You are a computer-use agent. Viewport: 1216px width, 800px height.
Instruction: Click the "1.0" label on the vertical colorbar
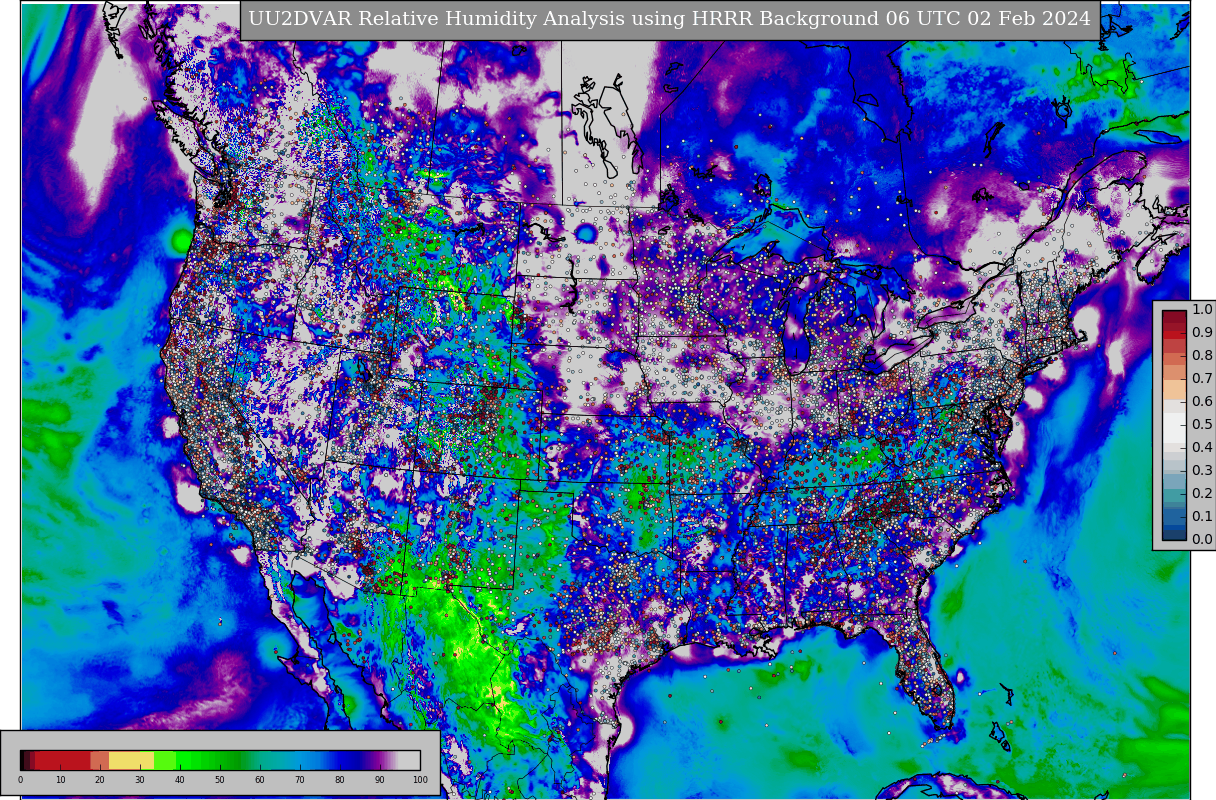point(1202,310)
